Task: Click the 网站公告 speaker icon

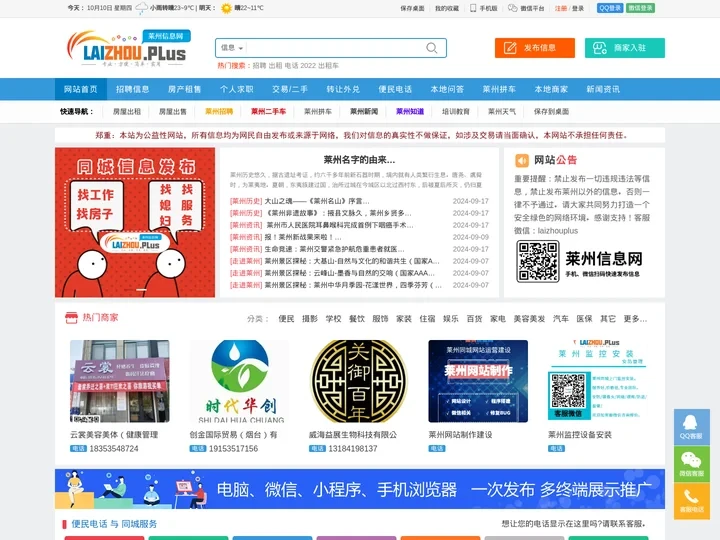Action: (522, 160)
